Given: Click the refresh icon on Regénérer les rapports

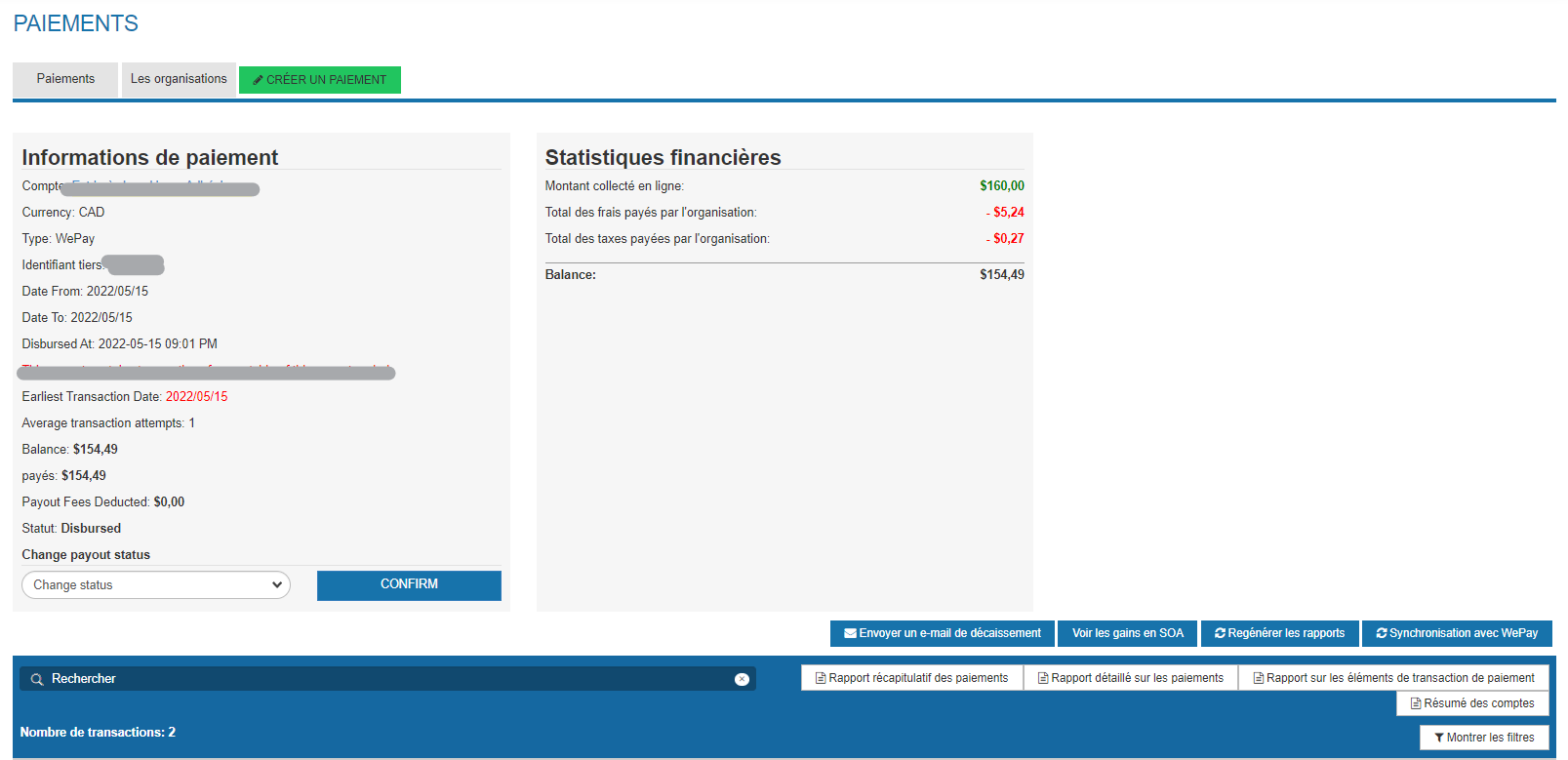Looking at the screenshot, I should click(1220, 633).
